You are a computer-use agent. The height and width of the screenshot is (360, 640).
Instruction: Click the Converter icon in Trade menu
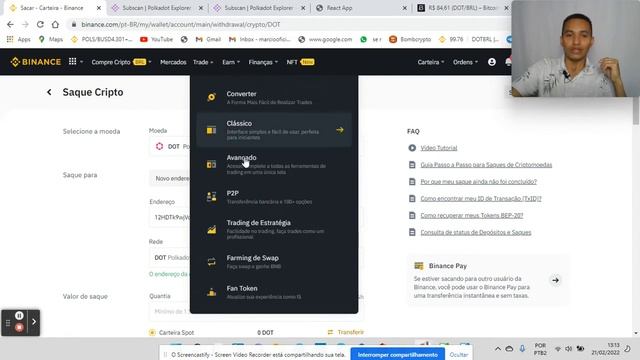[x=211, y=97]
